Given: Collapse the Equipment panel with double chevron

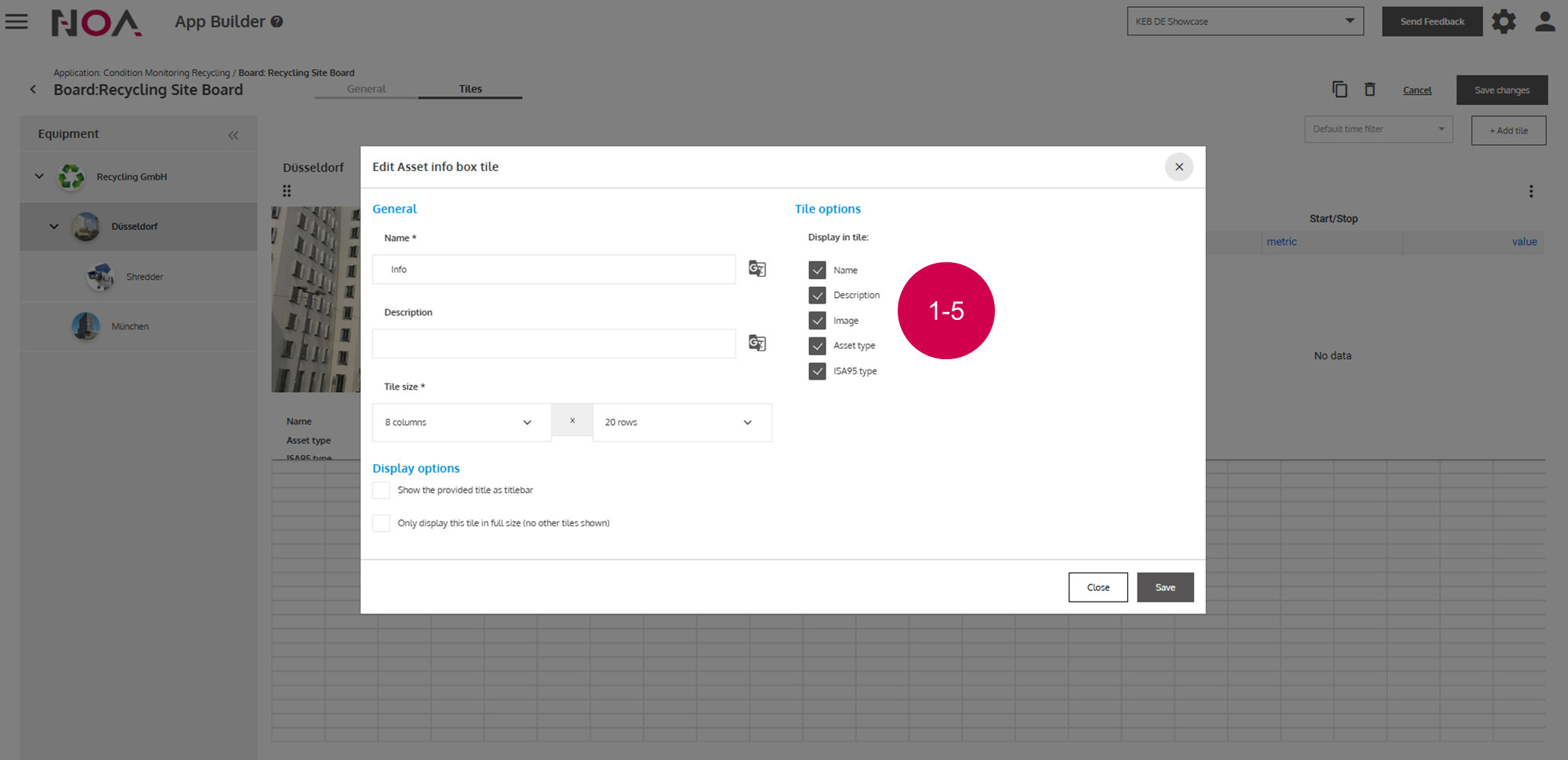Looking at the screenshot, I should pyautogui.click(x=233, y=135).
